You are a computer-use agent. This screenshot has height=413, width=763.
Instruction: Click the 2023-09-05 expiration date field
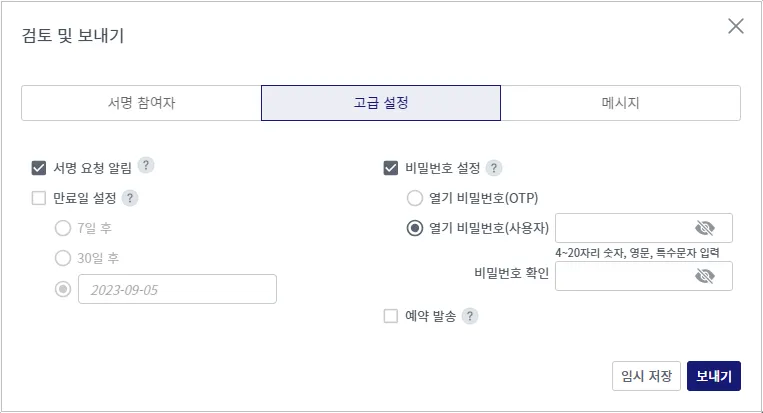tap(177, 289)
